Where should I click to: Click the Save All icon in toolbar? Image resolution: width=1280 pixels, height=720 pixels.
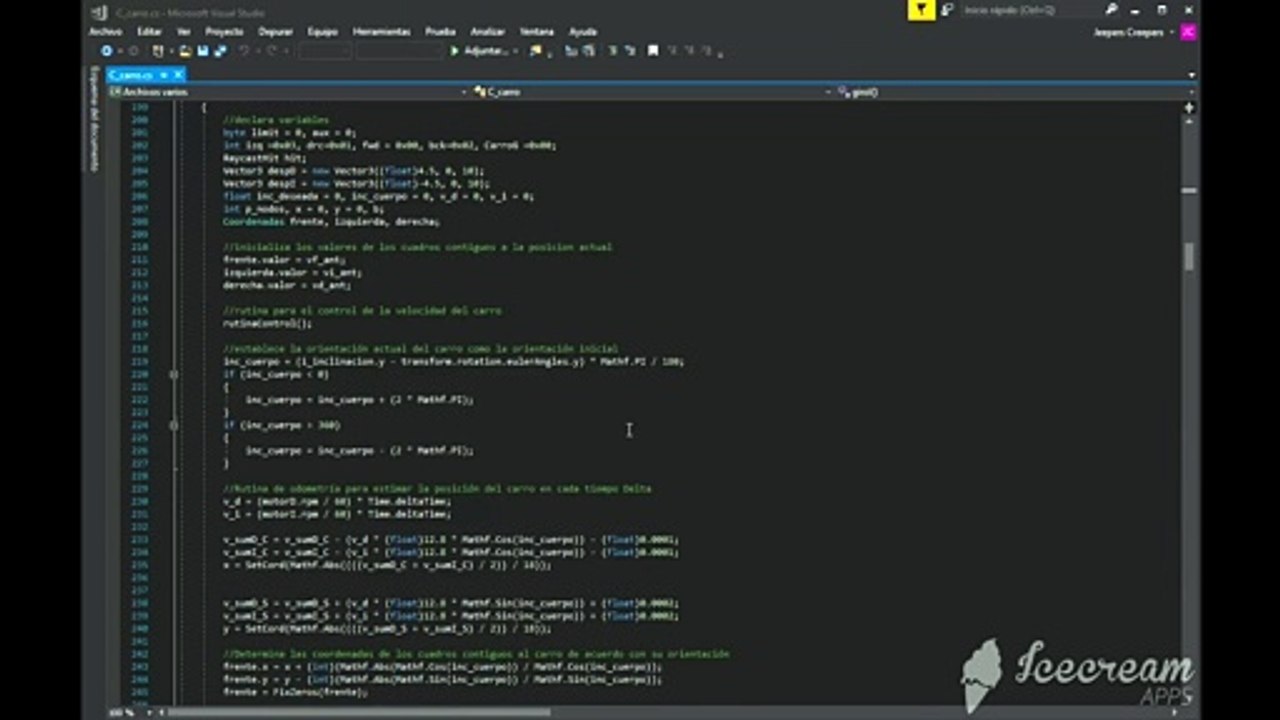pos(220,50)
